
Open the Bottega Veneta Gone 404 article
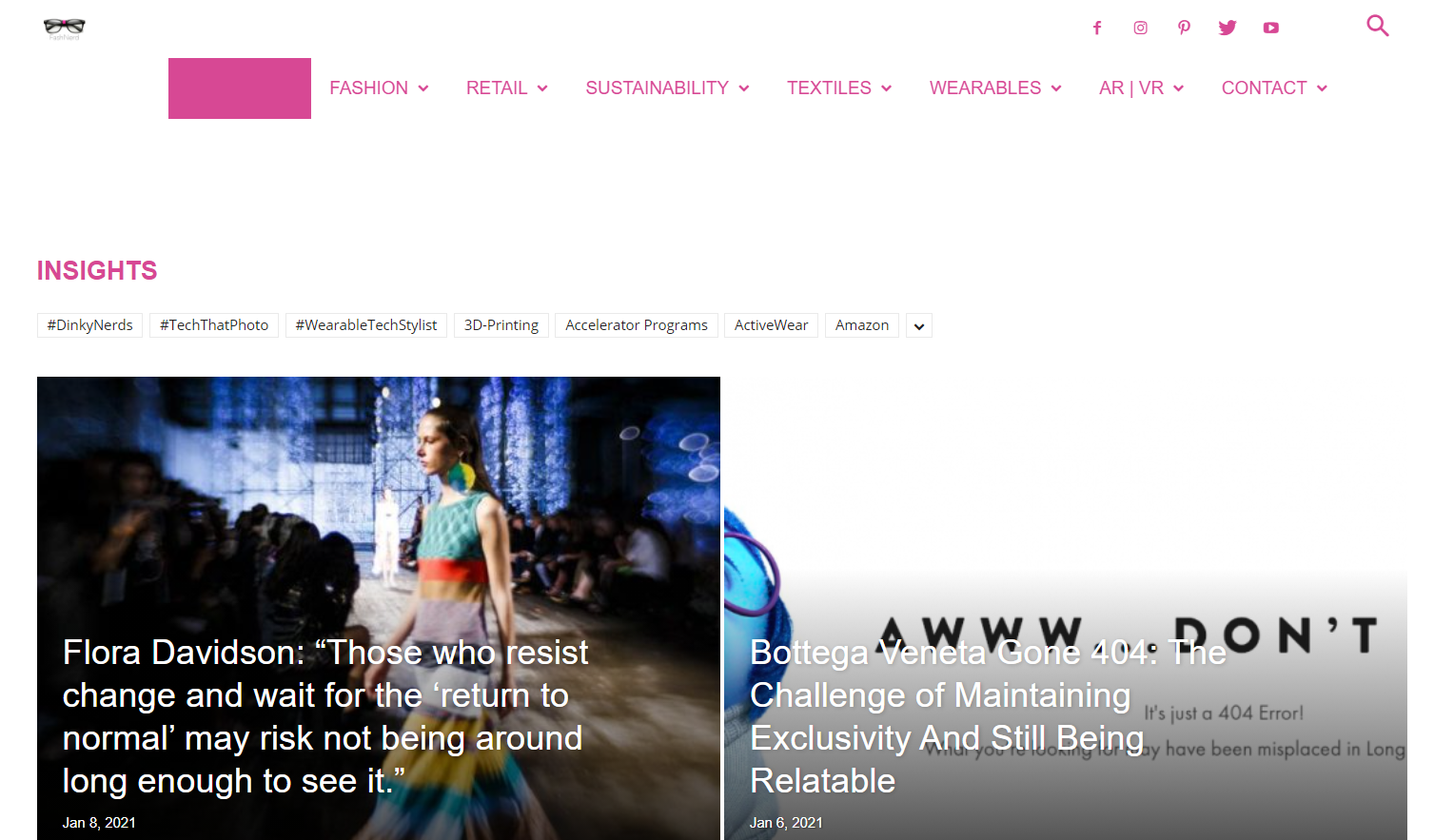(x=988, y=716)
